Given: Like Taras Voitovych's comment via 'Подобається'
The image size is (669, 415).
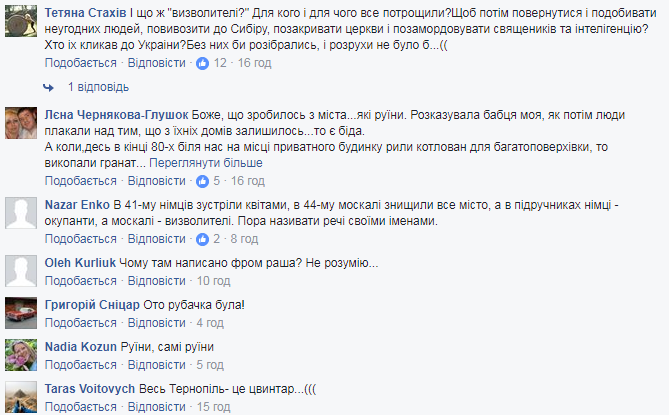Looking at the screenshot, I should [82, 406].
